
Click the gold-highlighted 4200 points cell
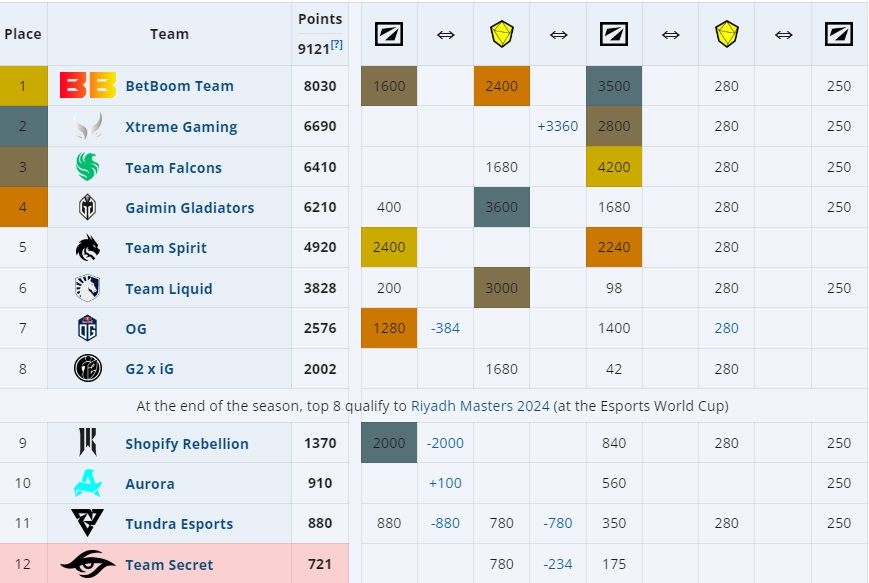[613, 168]
